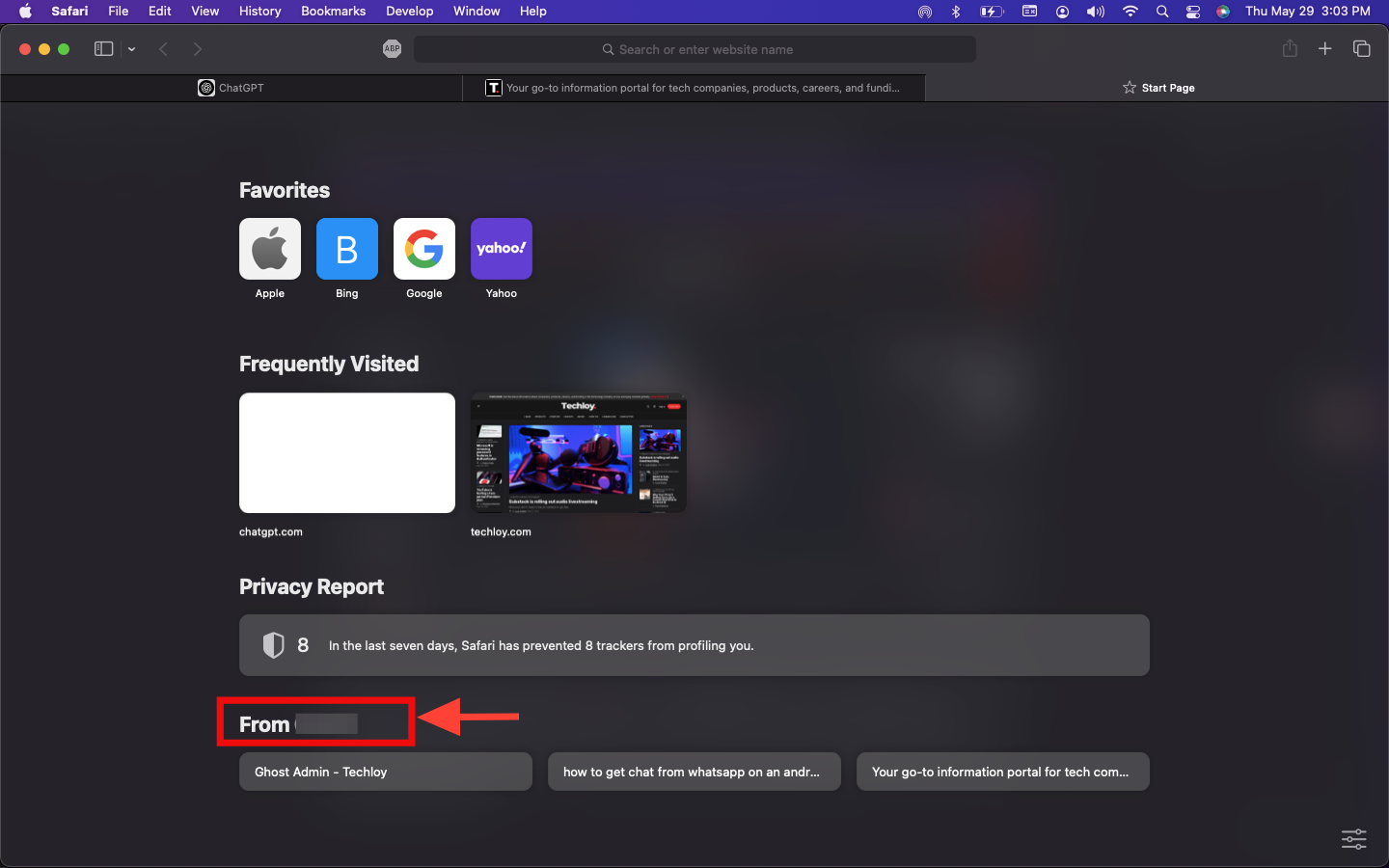Viewport: 1389px width, 868px height.
Task: Open the ABP ad blocker extension icon
Action: coord(392,49)
